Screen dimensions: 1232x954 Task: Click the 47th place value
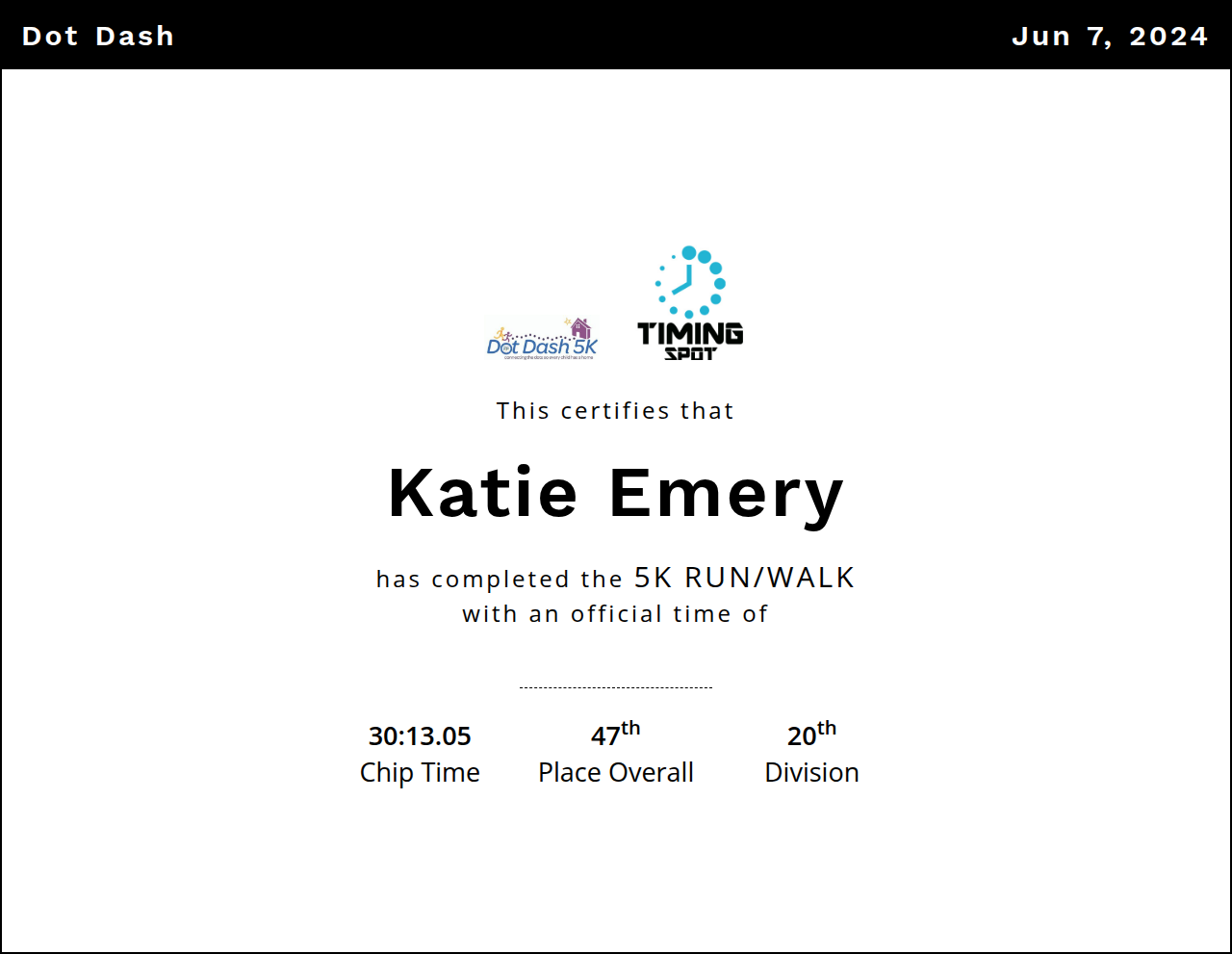click(615, 735)
